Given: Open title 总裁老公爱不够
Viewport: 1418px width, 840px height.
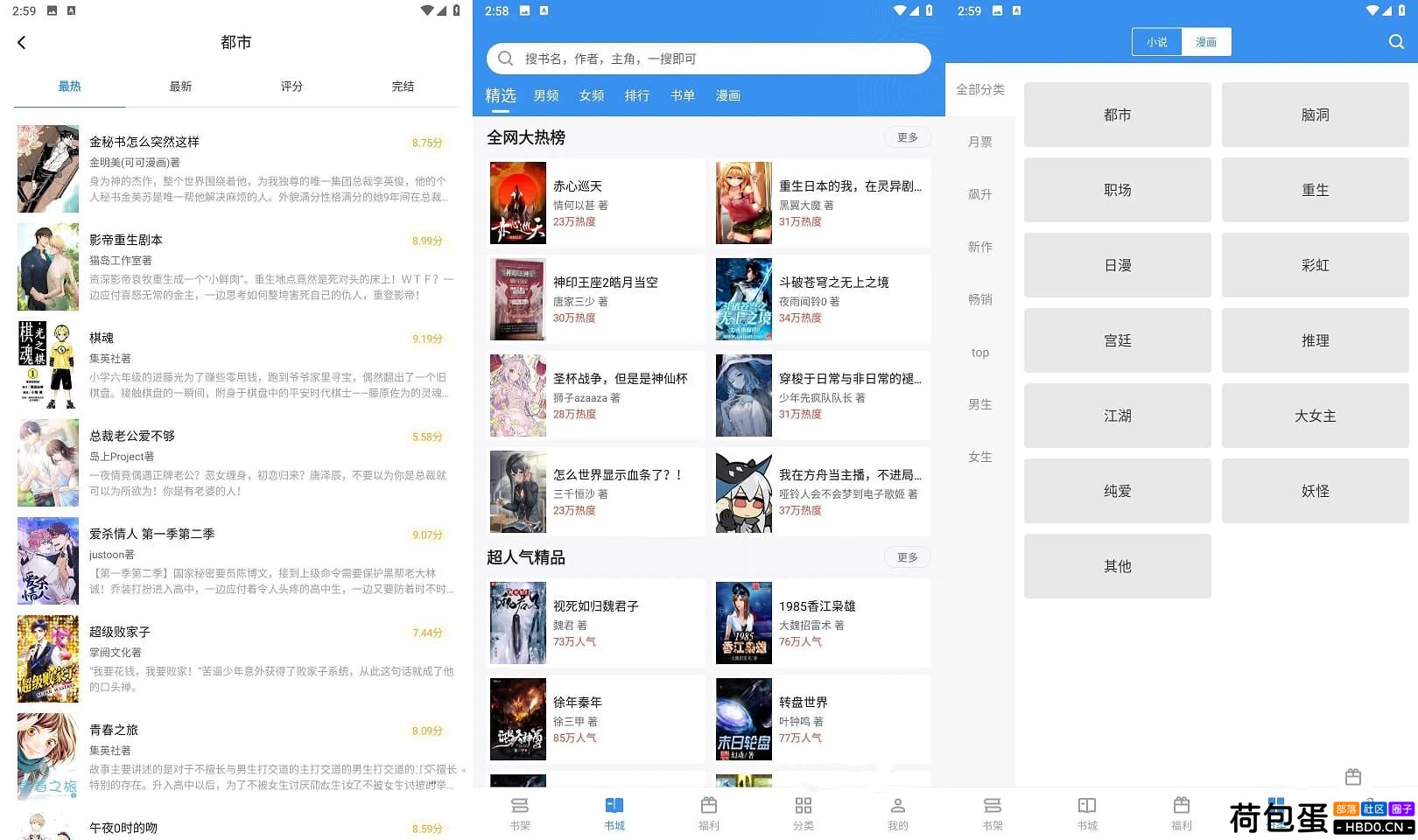Looking at the screenshot, I should 132,436.
